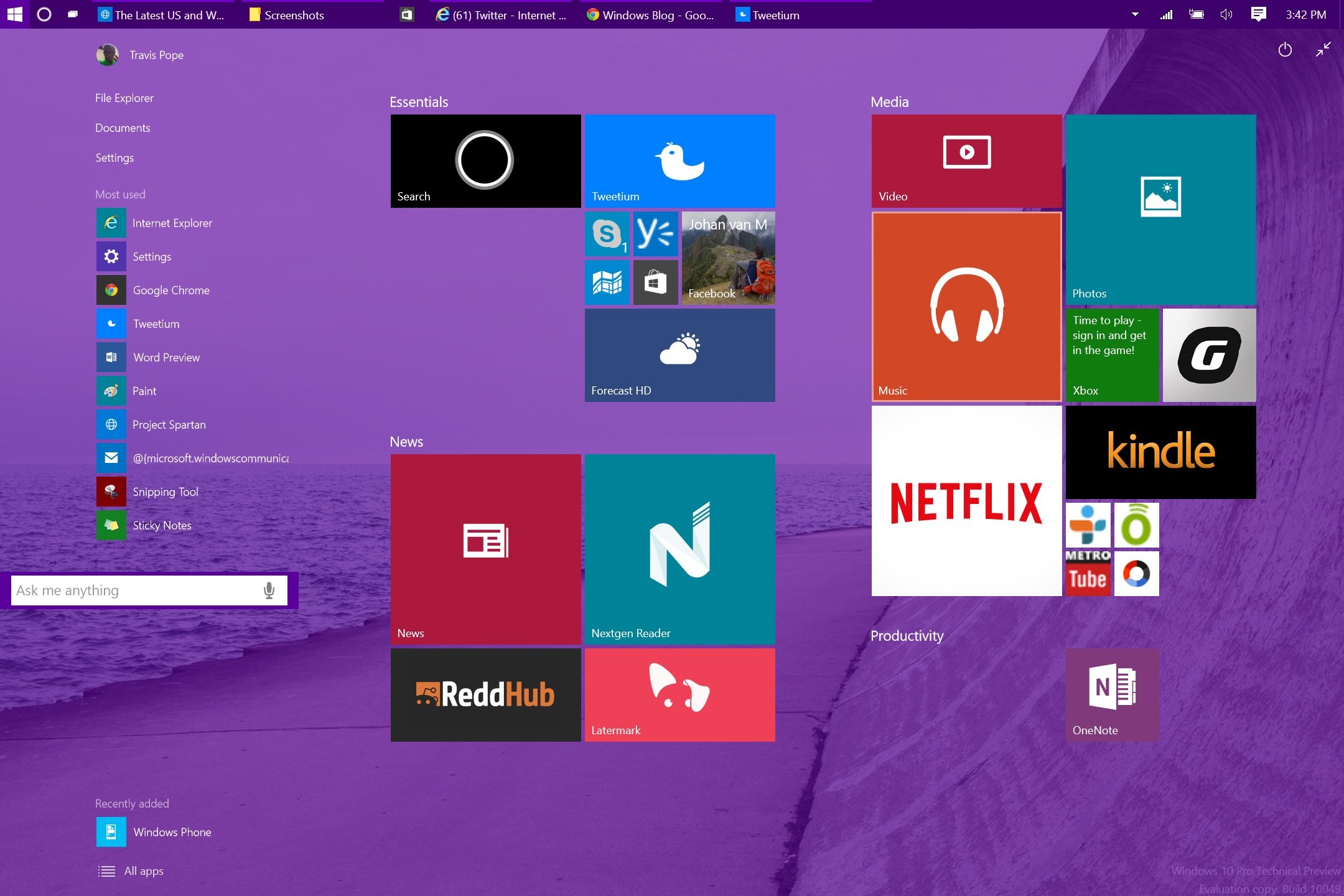Open Settings link under Documents
This screenshot has width=1344, height=896.
114,158
